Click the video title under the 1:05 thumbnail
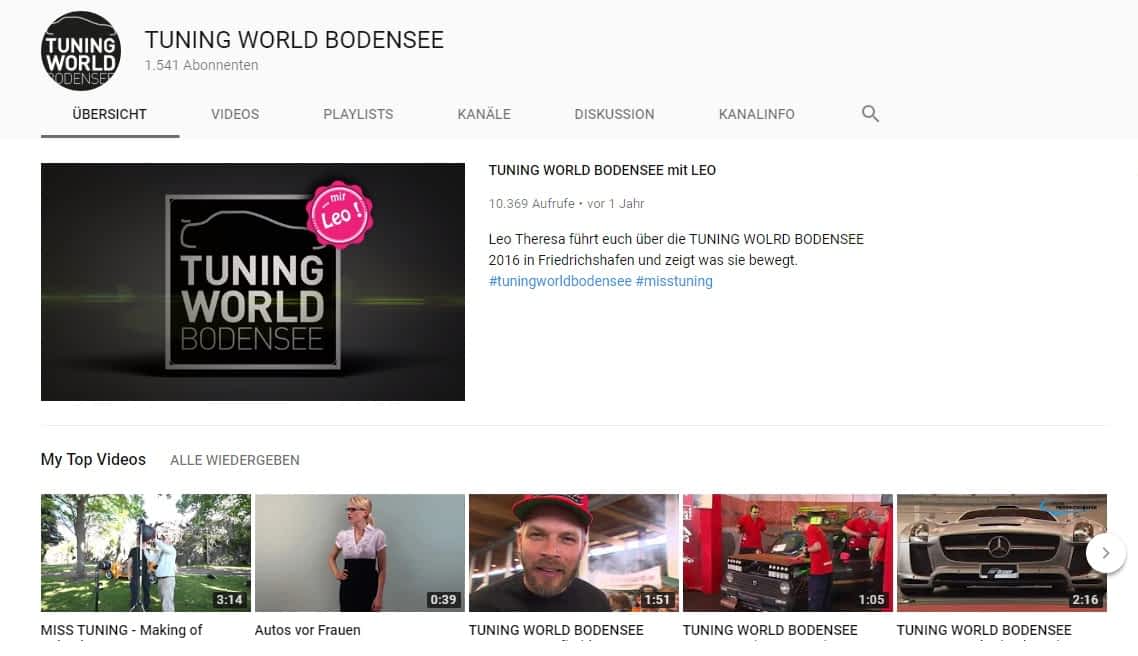Viewport: 1138px width, 656px height. click(x=770, y=630)
